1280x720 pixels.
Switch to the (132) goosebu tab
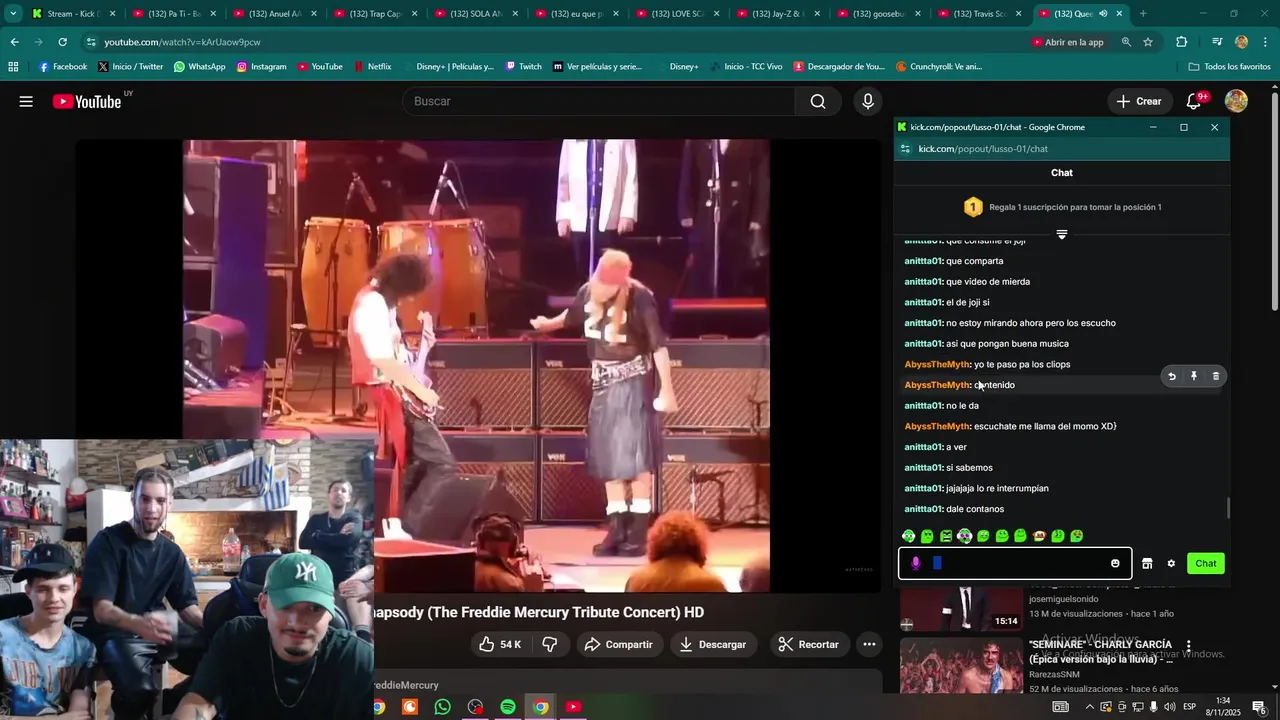click(878, 14)
